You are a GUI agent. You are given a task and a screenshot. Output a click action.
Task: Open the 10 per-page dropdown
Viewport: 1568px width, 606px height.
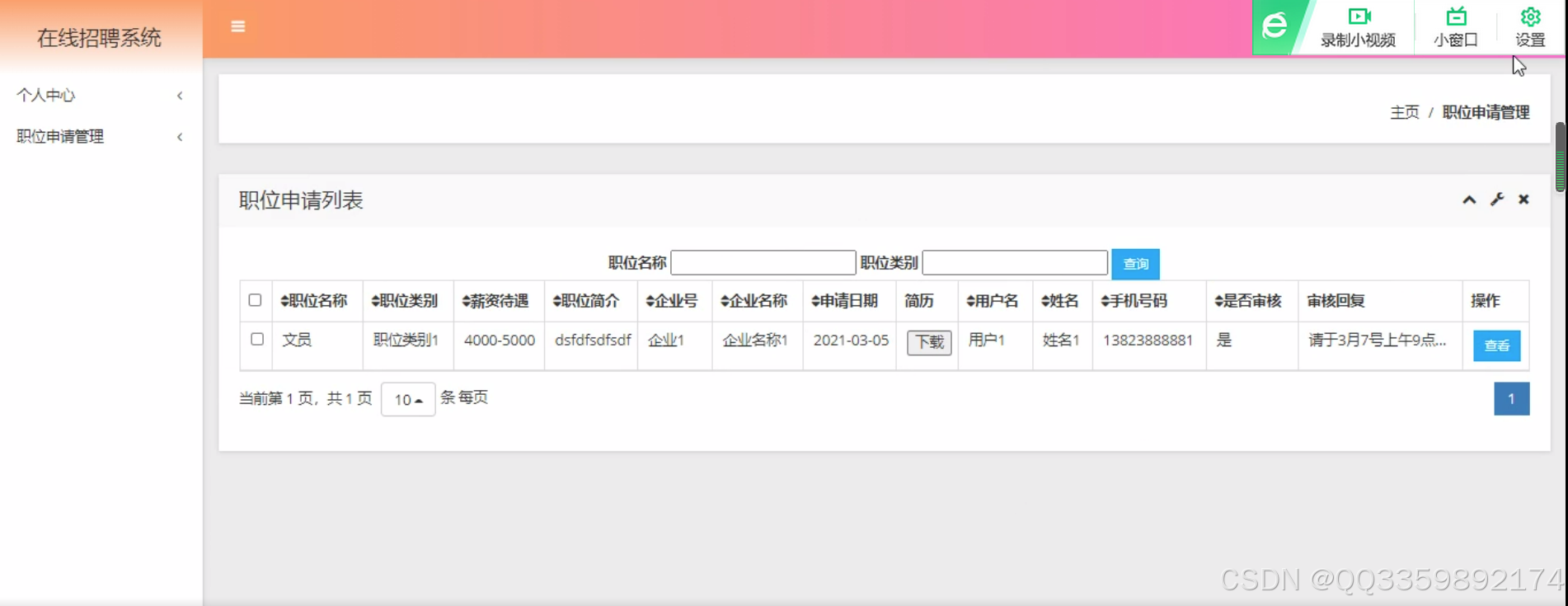point(408,400)
